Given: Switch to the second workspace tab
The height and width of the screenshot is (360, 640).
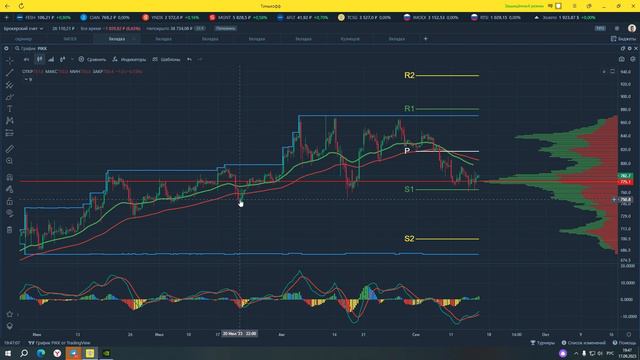Looking at the screenshot, I should pyautogui.click(x=70, y=39).
